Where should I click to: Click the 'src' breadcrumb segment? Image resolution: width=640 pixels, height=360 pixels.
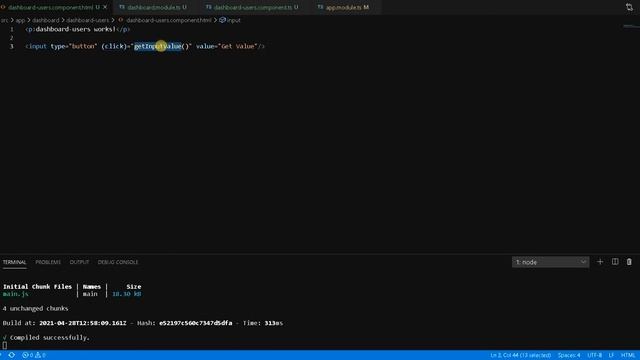pyautogui.click(x=4, y=20)
